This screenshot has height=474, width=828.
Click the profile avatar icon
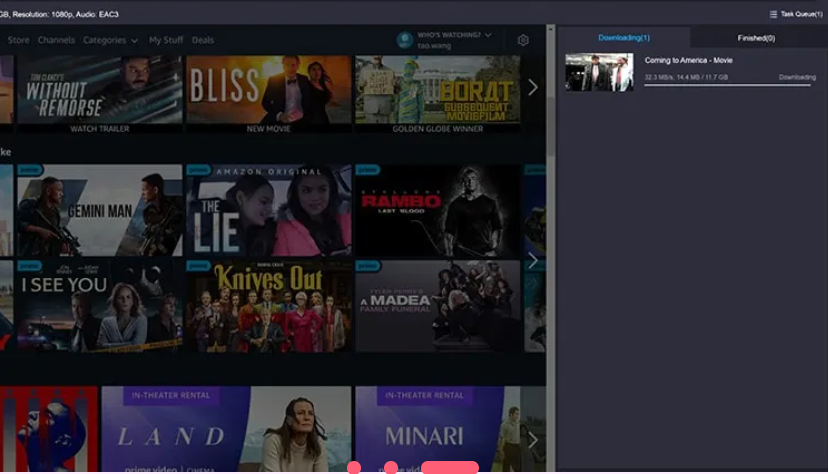[x=404, y=40]
